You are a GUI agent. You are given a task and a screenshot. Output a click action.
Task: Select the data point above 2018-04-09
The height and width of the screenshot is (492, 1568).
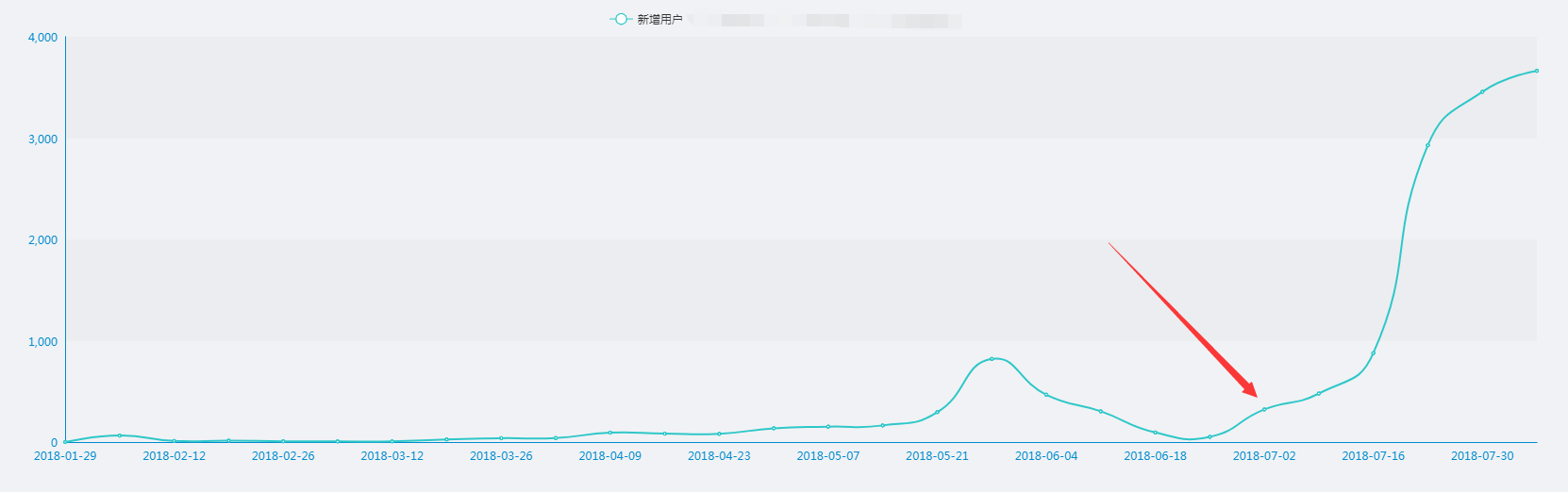click(610, 433)
